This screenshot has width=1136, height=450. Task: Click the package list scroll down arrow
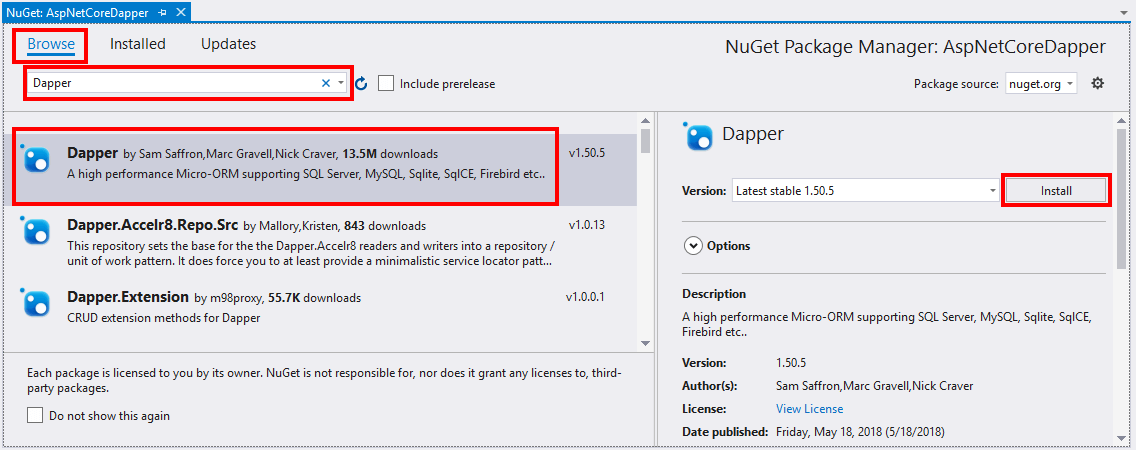(x=646, y=342)
